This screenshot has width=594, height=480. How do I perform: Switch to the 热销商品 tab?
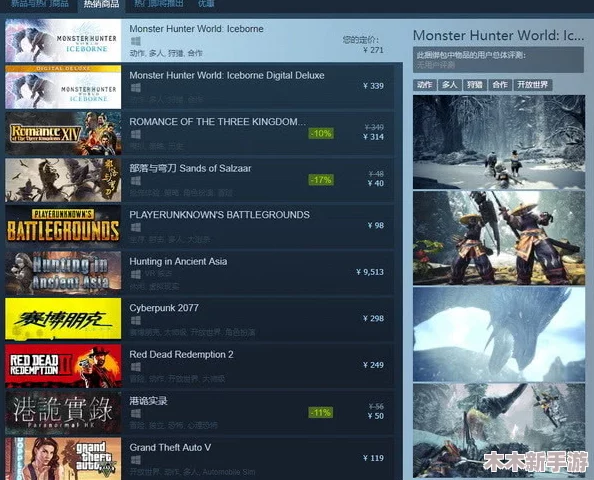(101, 5)
